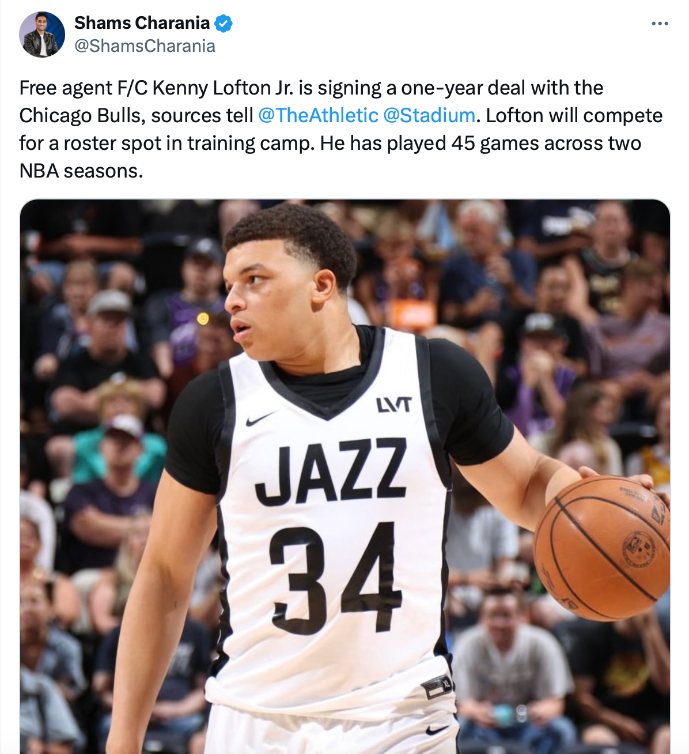Click the tweet text mentioning Chicago Bulls

pos(340,129)
